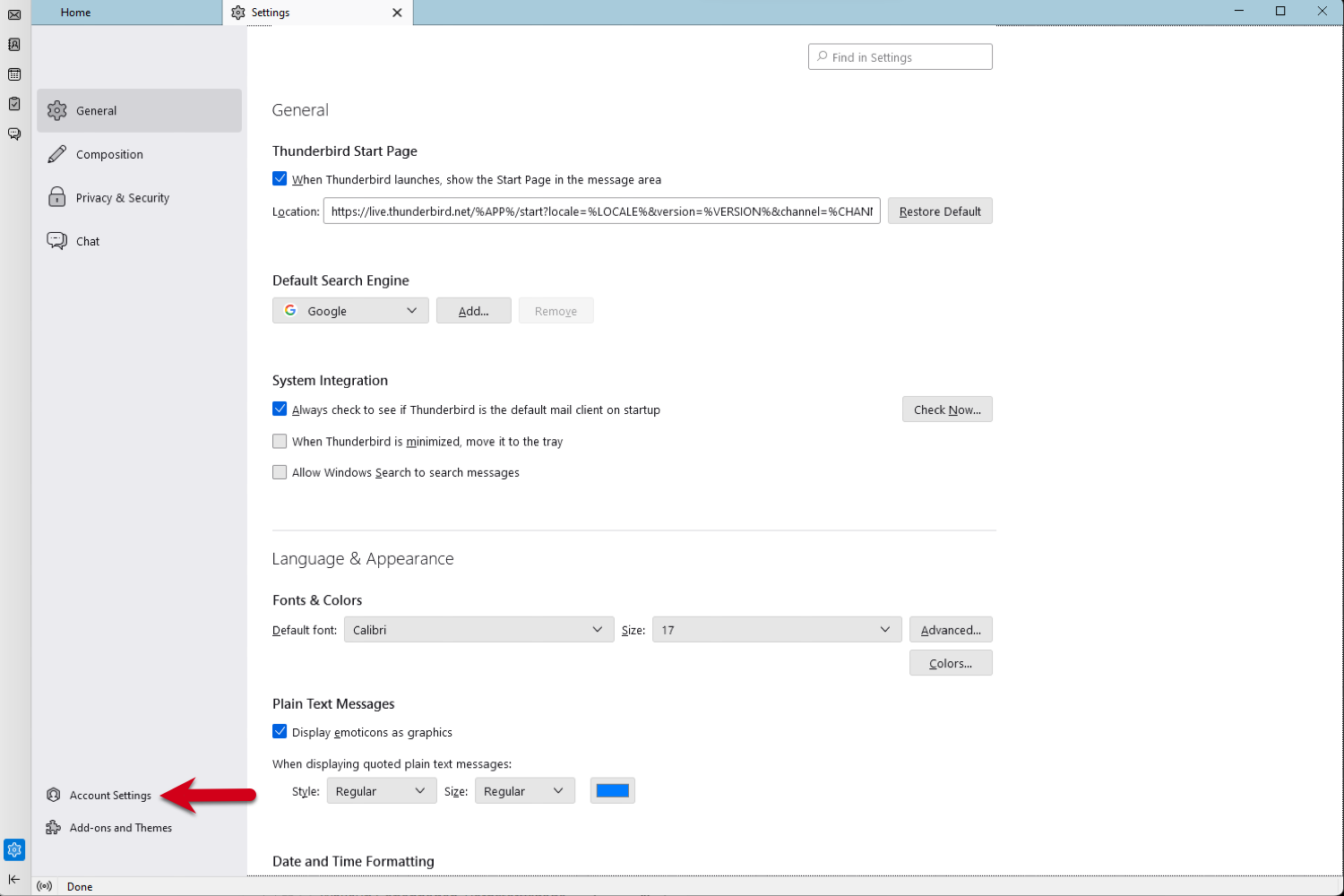This screenshot has width=1344, height=896.
Task: Open the Calendar icon in the sidebar
Action: (13, 74)
